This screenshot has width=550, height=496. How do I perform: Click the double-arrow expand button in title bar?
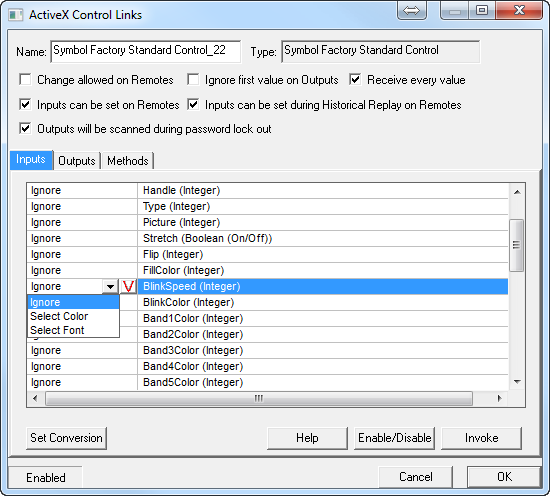click(412, 11)
